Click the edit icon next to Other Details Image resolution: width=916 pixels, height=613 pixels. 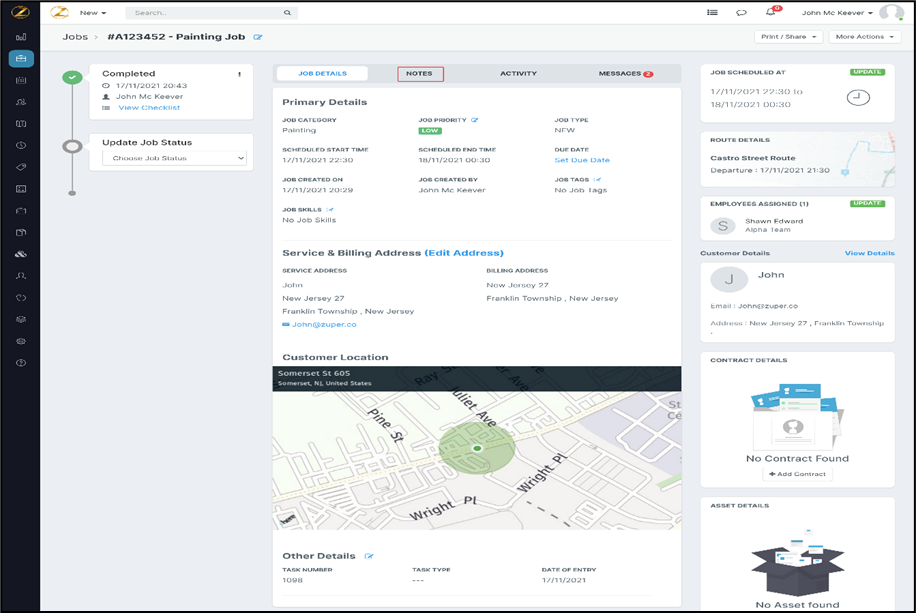tap(369, 556)
